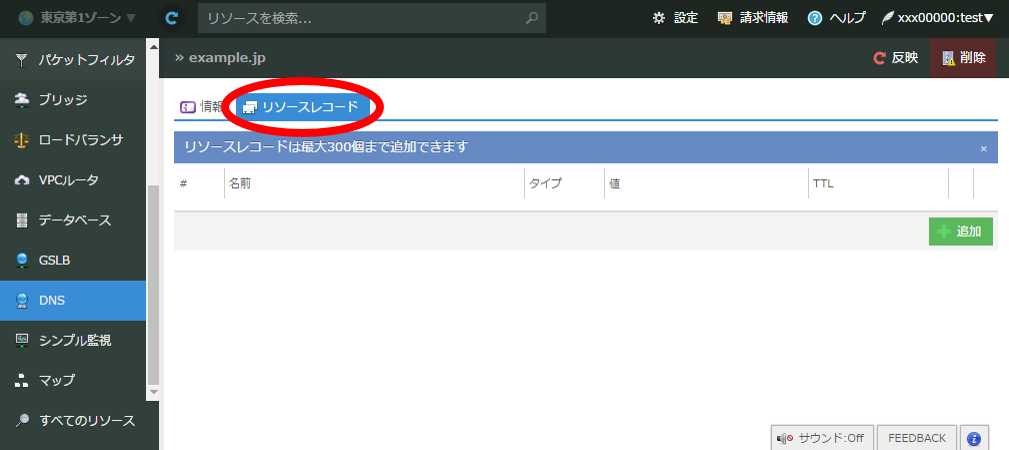This screenshot has height=450, width=1009.
Task: Select the Resource Record (リソースレコード) tab
Action: (x=300, y=107)
